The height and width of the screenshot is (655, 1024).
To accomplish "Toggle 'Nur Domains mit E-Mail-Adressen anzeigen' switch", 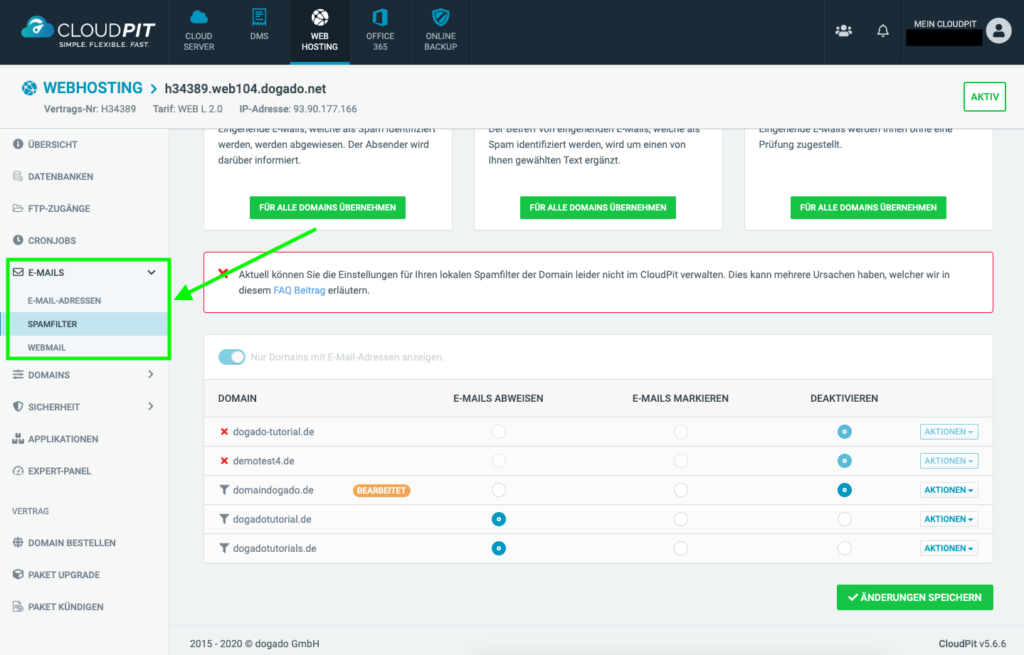I will click(x=232, y=357).
